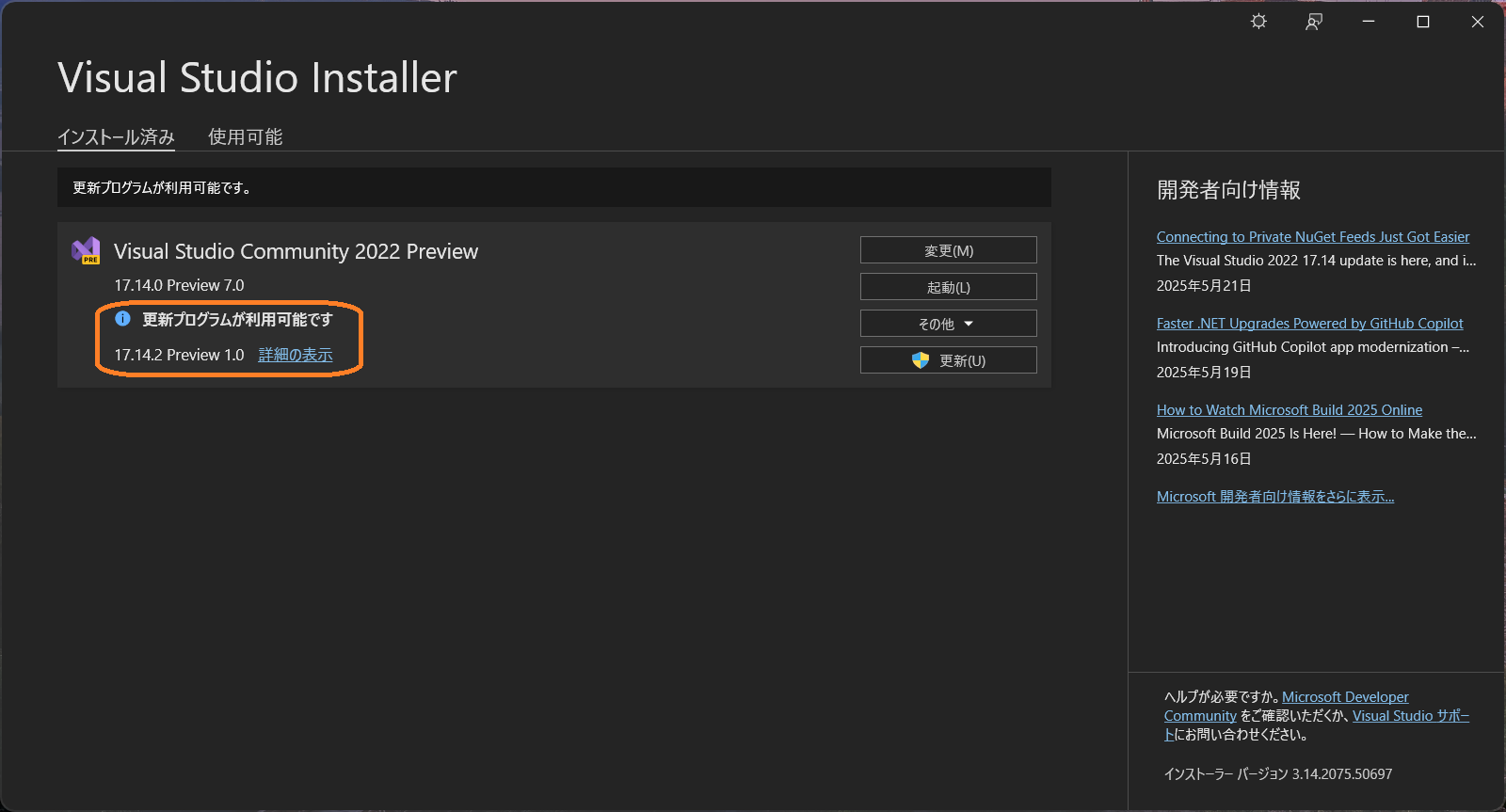Expand the その他 dropdown arrow

click(969, 324)
